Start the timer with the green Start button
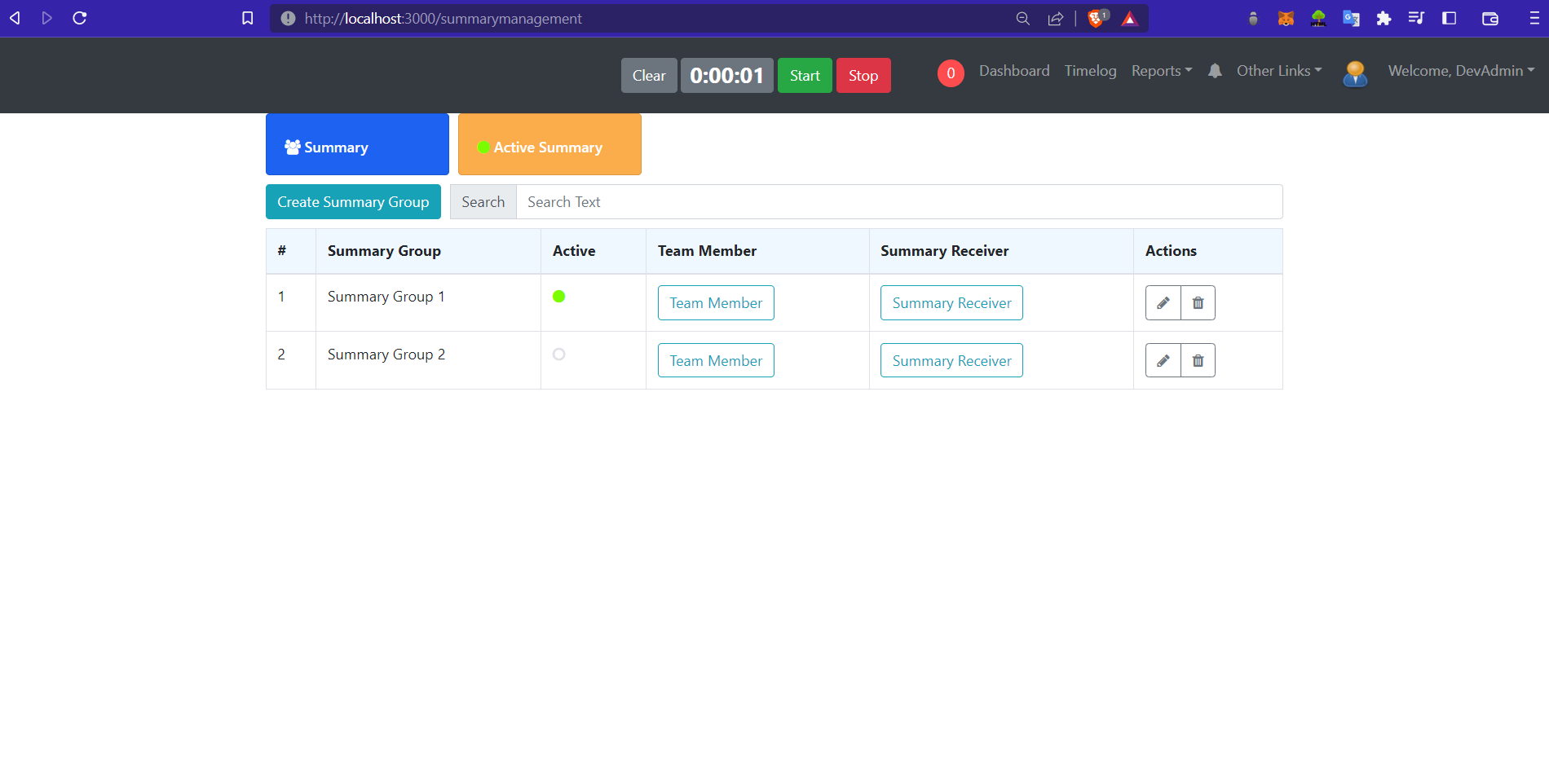Screen dimensions: 1549x784 coord(805,76)
